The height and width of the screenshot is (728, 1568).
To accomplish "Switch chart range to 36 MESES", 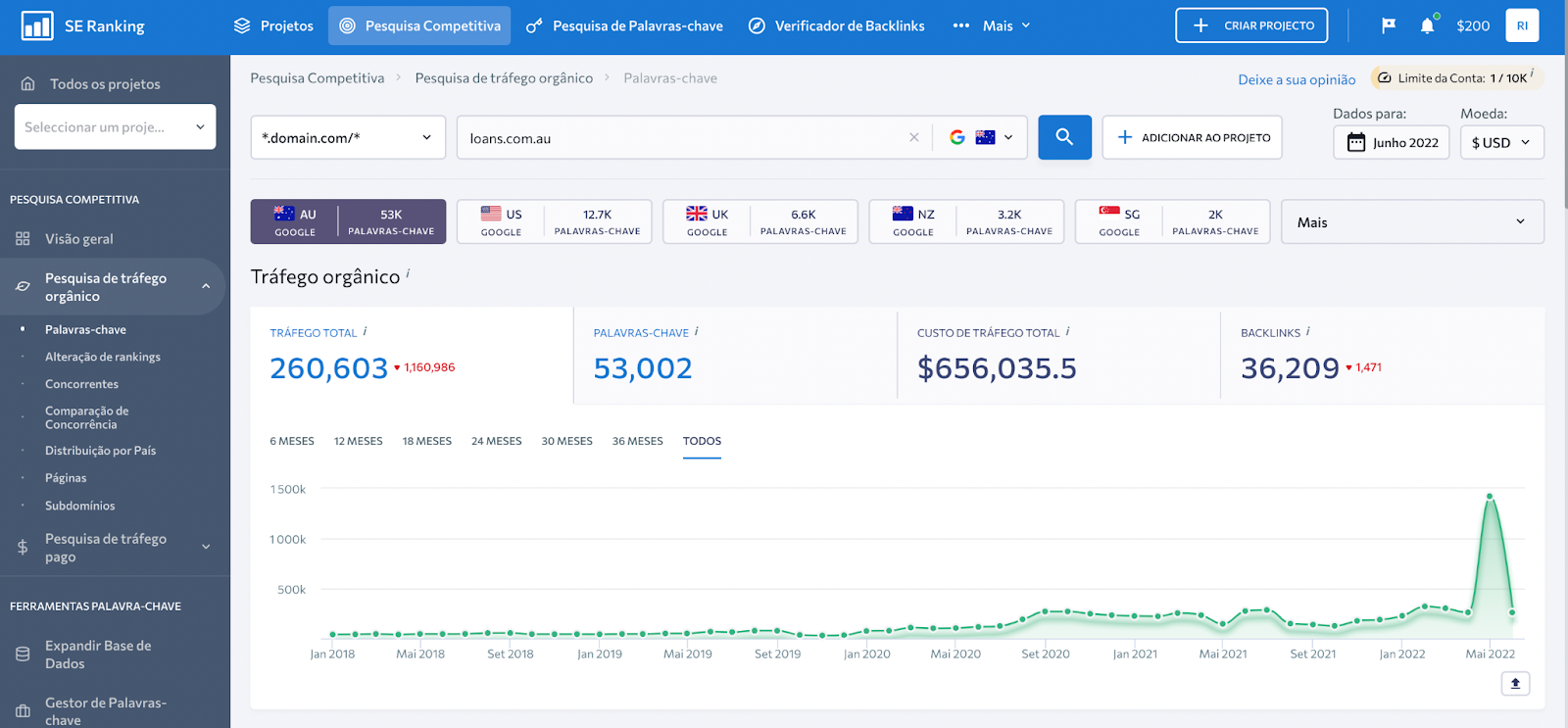I will tap(638, 441).
